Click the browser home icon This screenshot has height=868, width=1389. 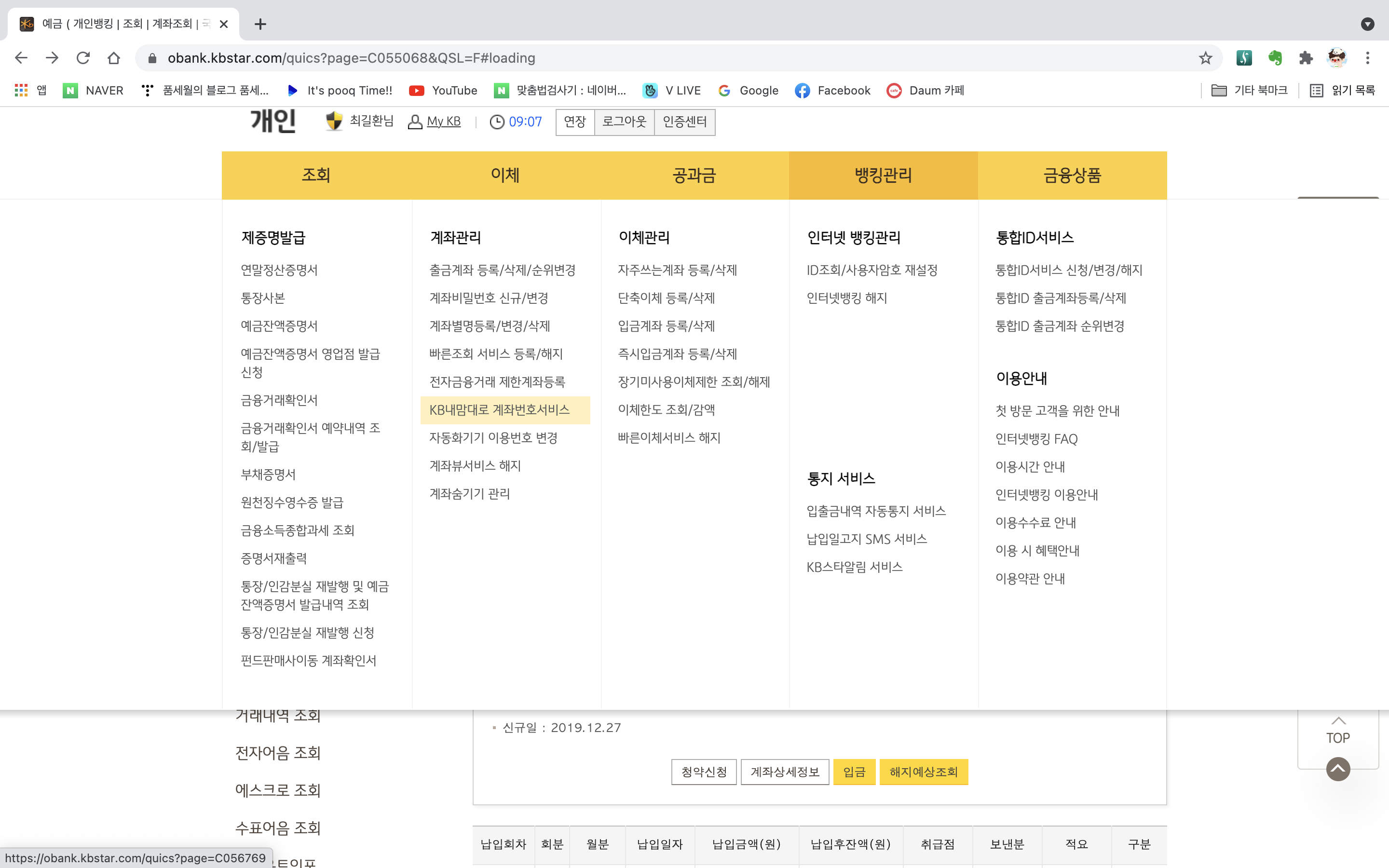114,58
